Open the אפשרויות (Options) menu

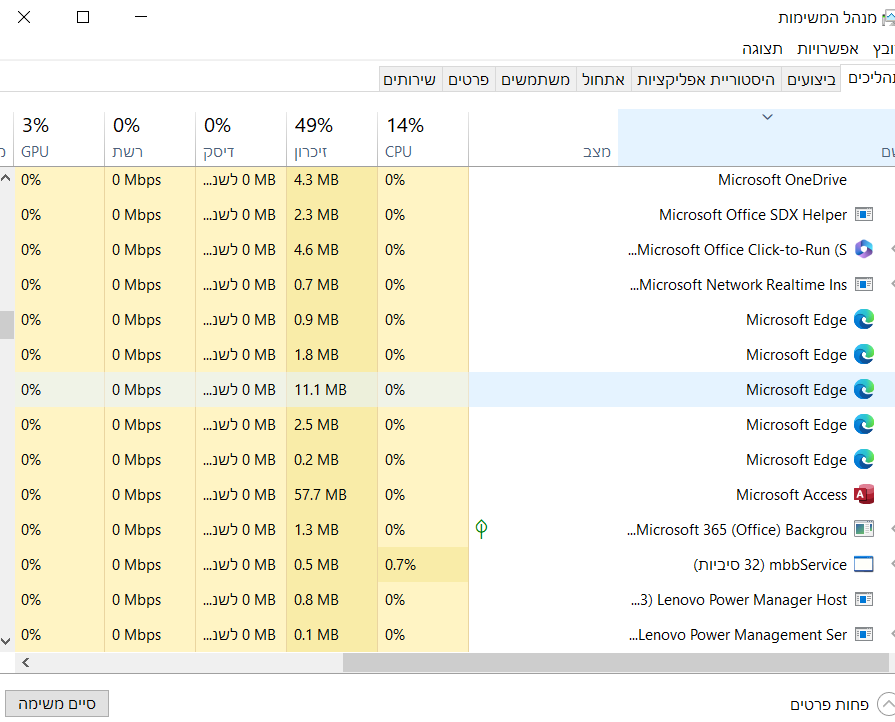coord(828,48)
